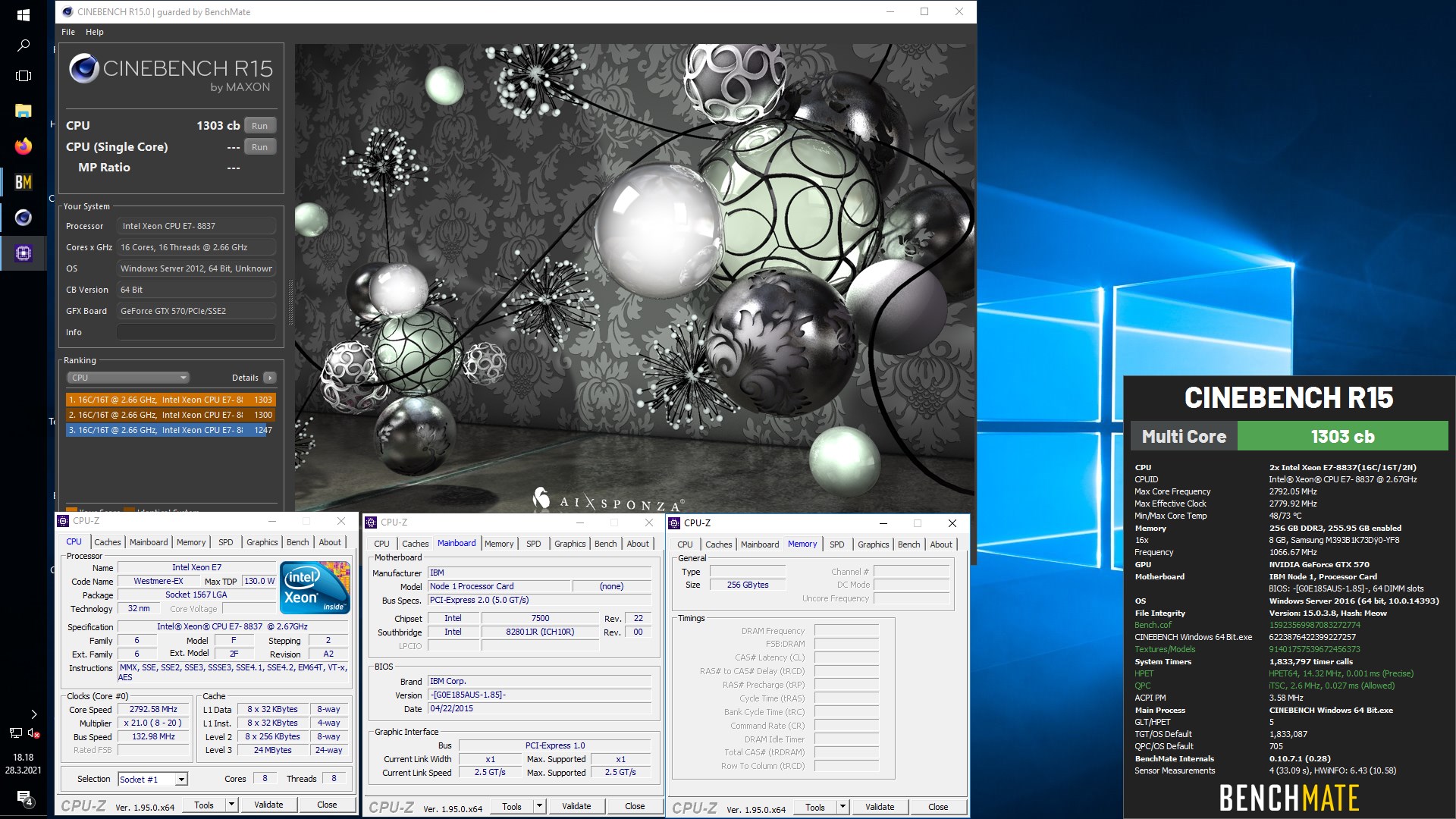Viewport: 1456px width, 819px height.
Task: Switch to CPU tab in Mainboard CPU-Z
Action: coord(382,544)
